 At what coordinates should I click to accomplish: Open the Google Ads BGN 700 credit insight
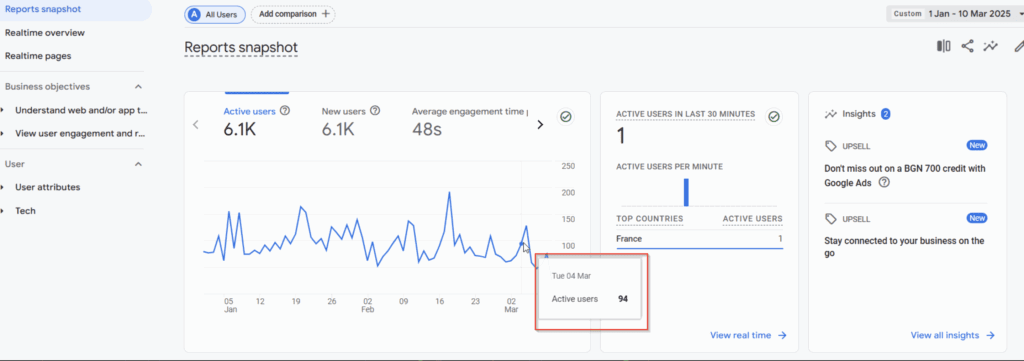tap(904, 176)
